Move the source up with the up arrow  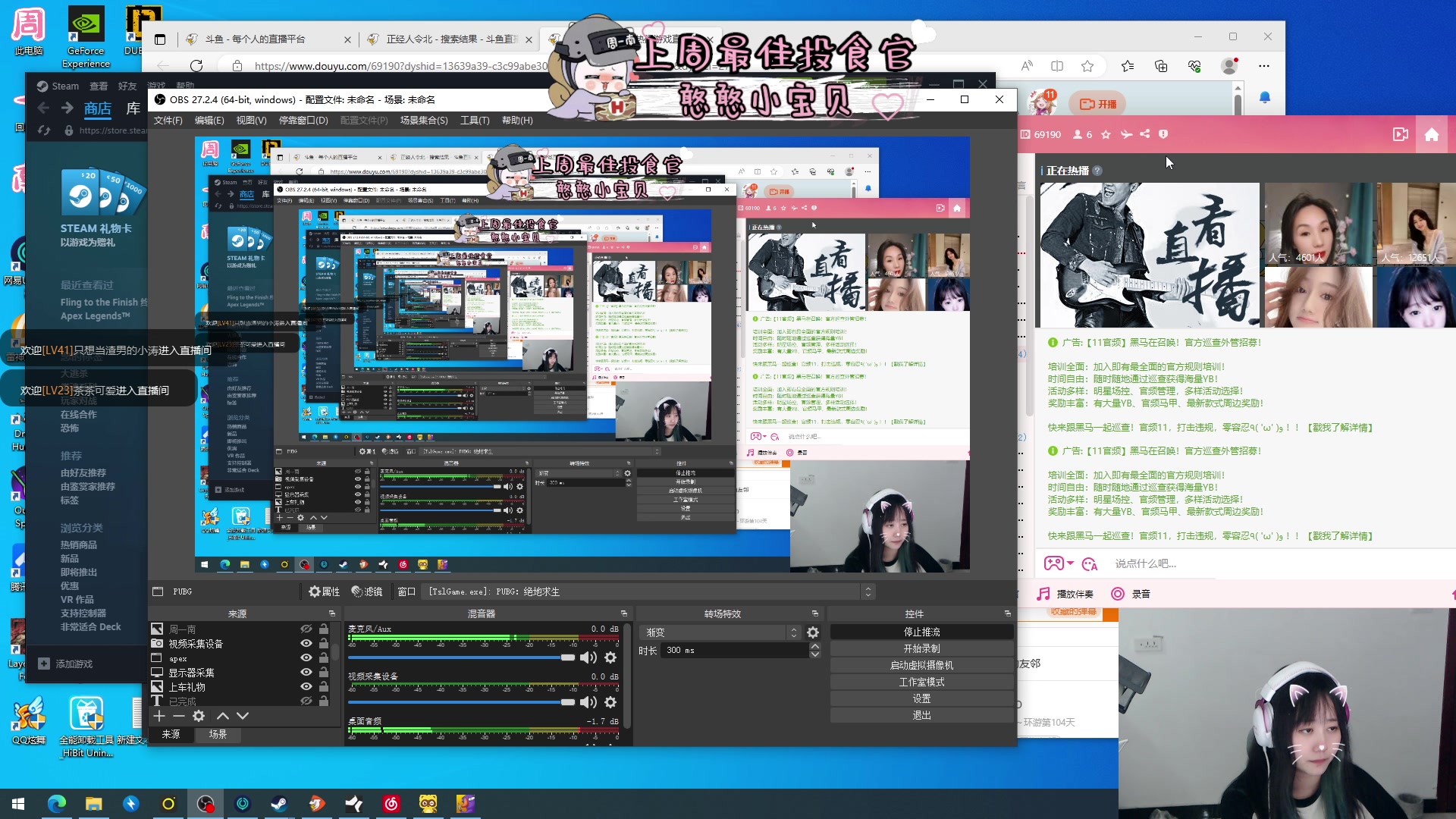(x=222, y=716)
